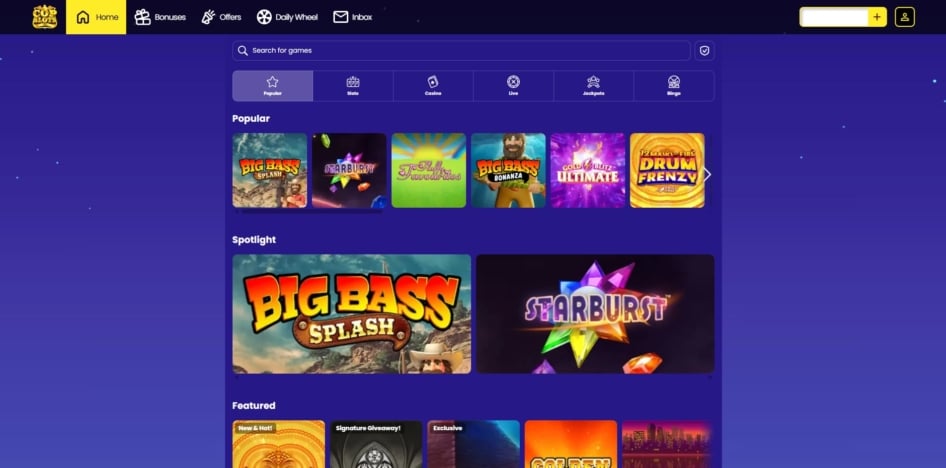Select the Slots category tab
This screenshot has width=946, height=468.
(353, 86)
